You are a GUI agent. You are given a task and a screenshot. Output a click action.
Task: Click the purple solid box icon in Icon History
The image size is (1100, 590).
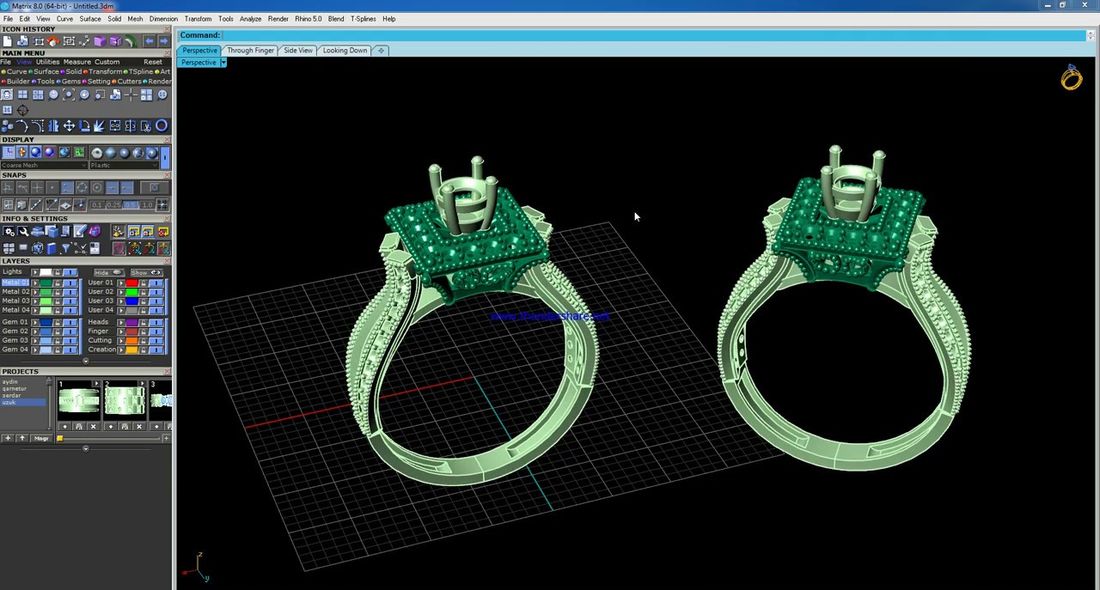click(x=100, y=41)
